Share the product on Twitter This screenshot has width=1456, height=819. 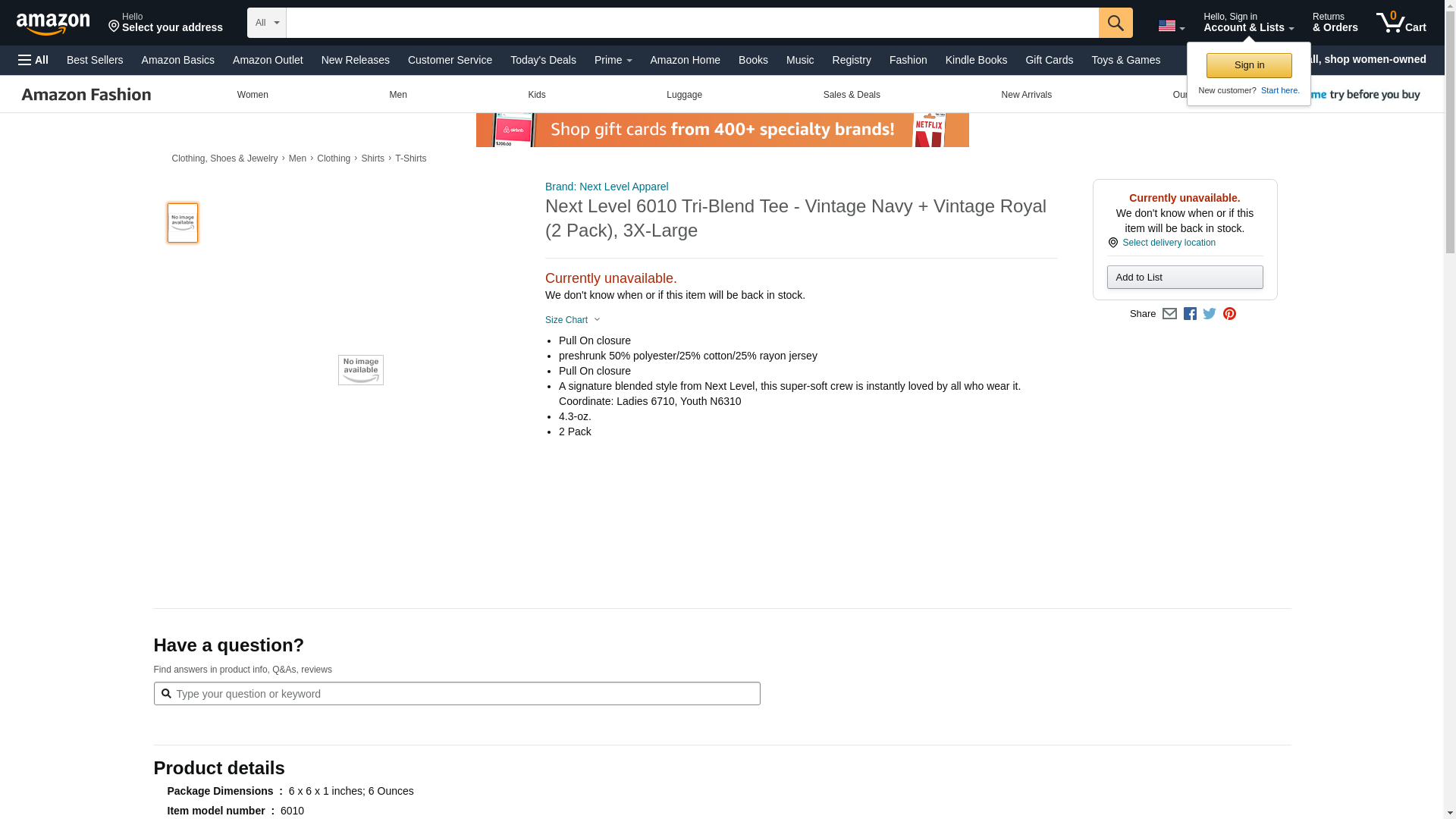(x=1210, y=314)
